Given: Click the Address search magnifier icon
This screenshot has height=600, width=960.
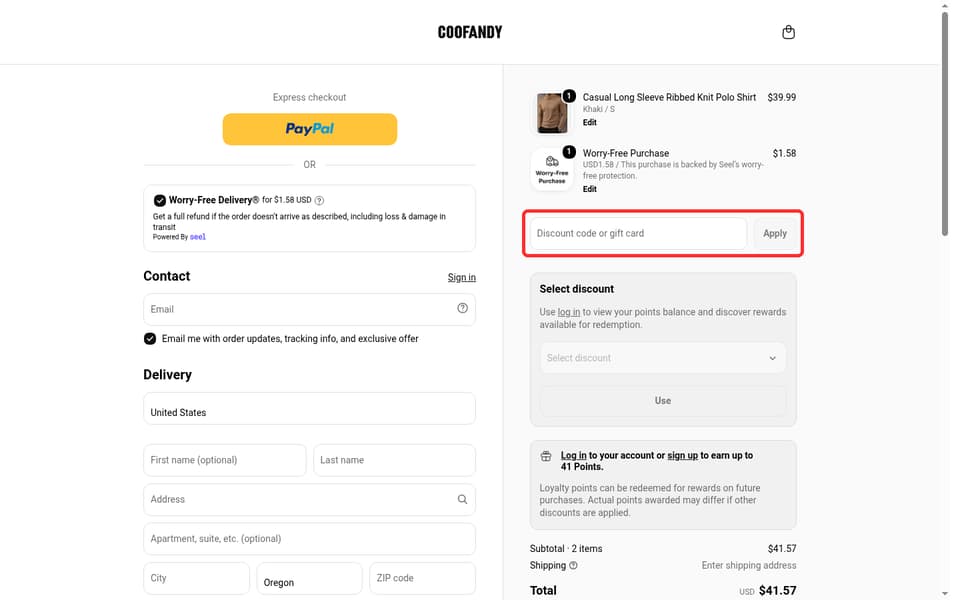Looking at the screenshot, I should click(x=462, y=500).
